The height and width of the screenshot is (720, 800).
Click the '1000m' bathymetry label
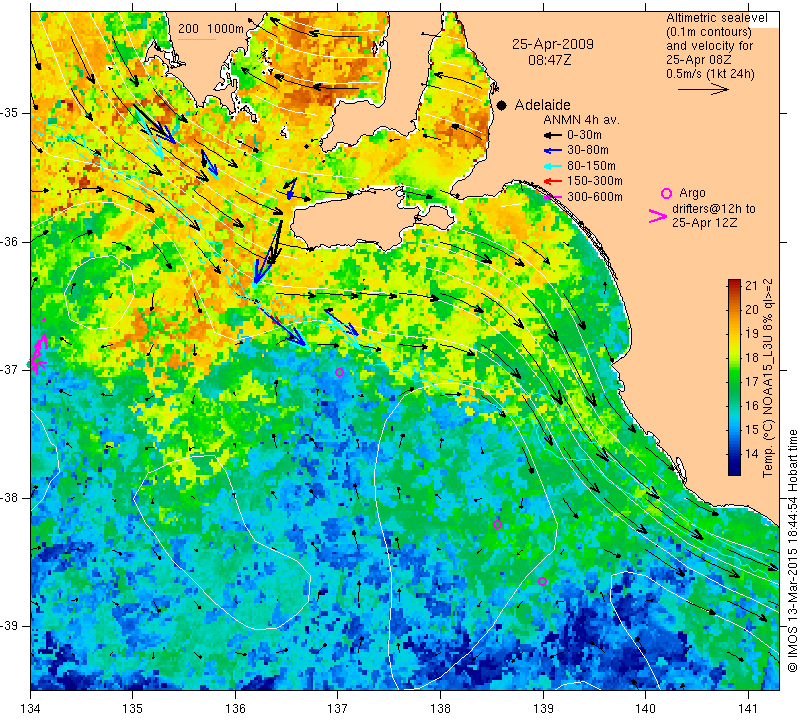tap(226, 29)
